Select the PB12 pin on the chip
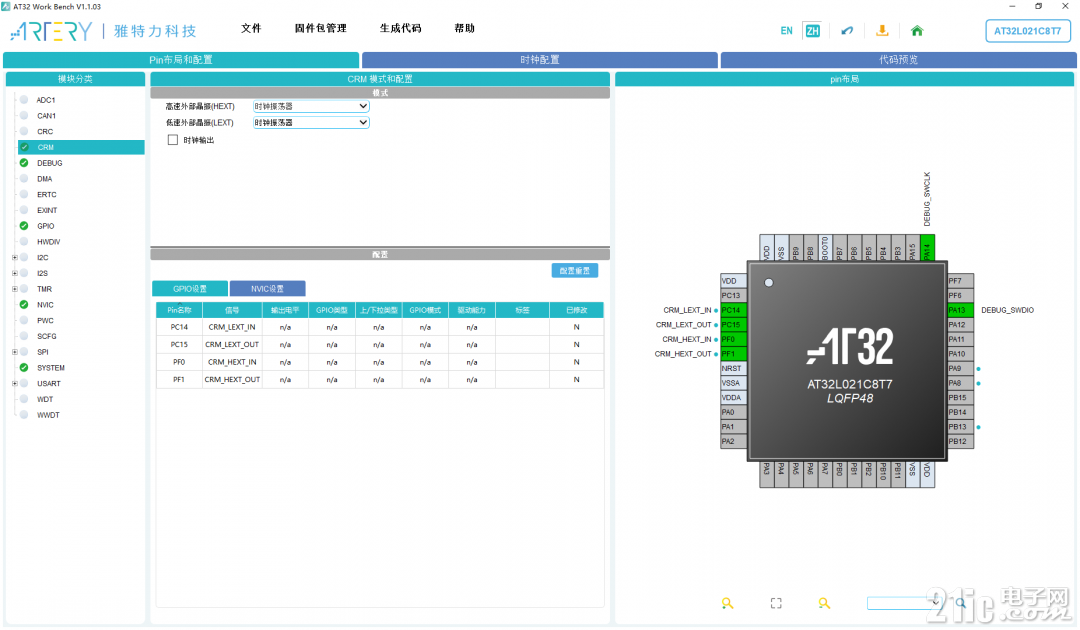 [x=960, y=441]
